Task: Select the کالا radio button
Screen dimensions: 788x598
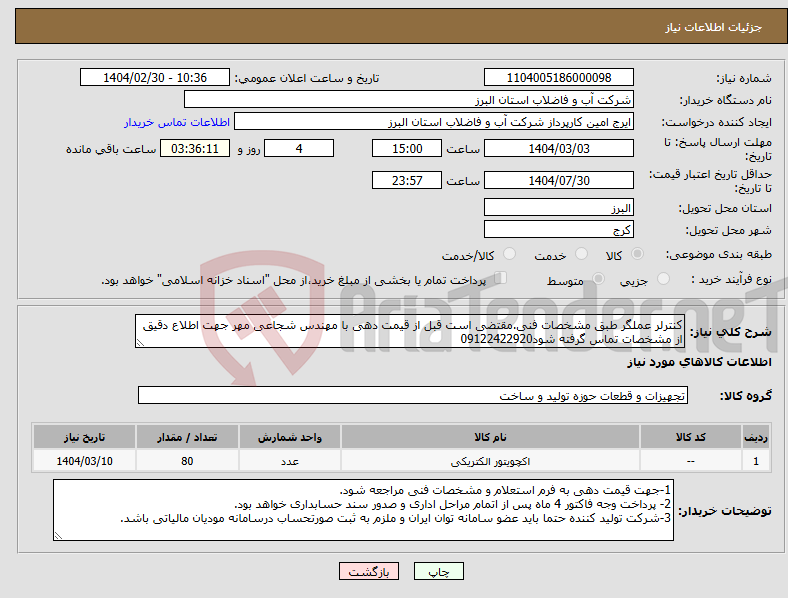Action: [637, 254]
